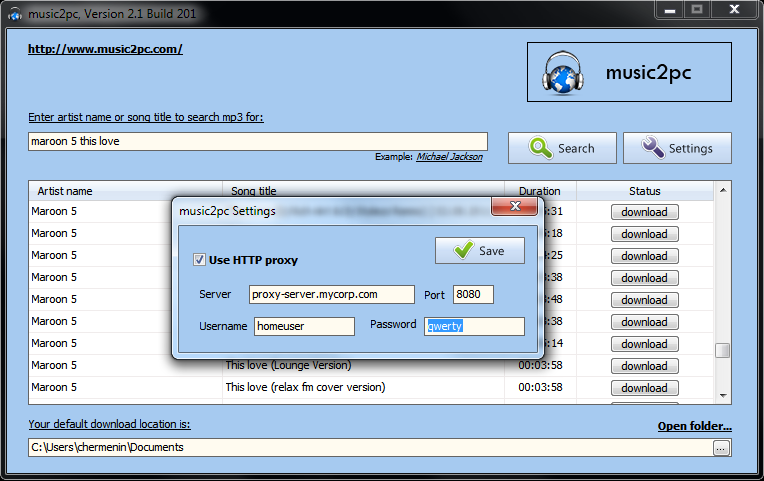The width and height of the screenshot is (764, 481).
Task: Click the wrench icon on Settings button
Action: 653,147
